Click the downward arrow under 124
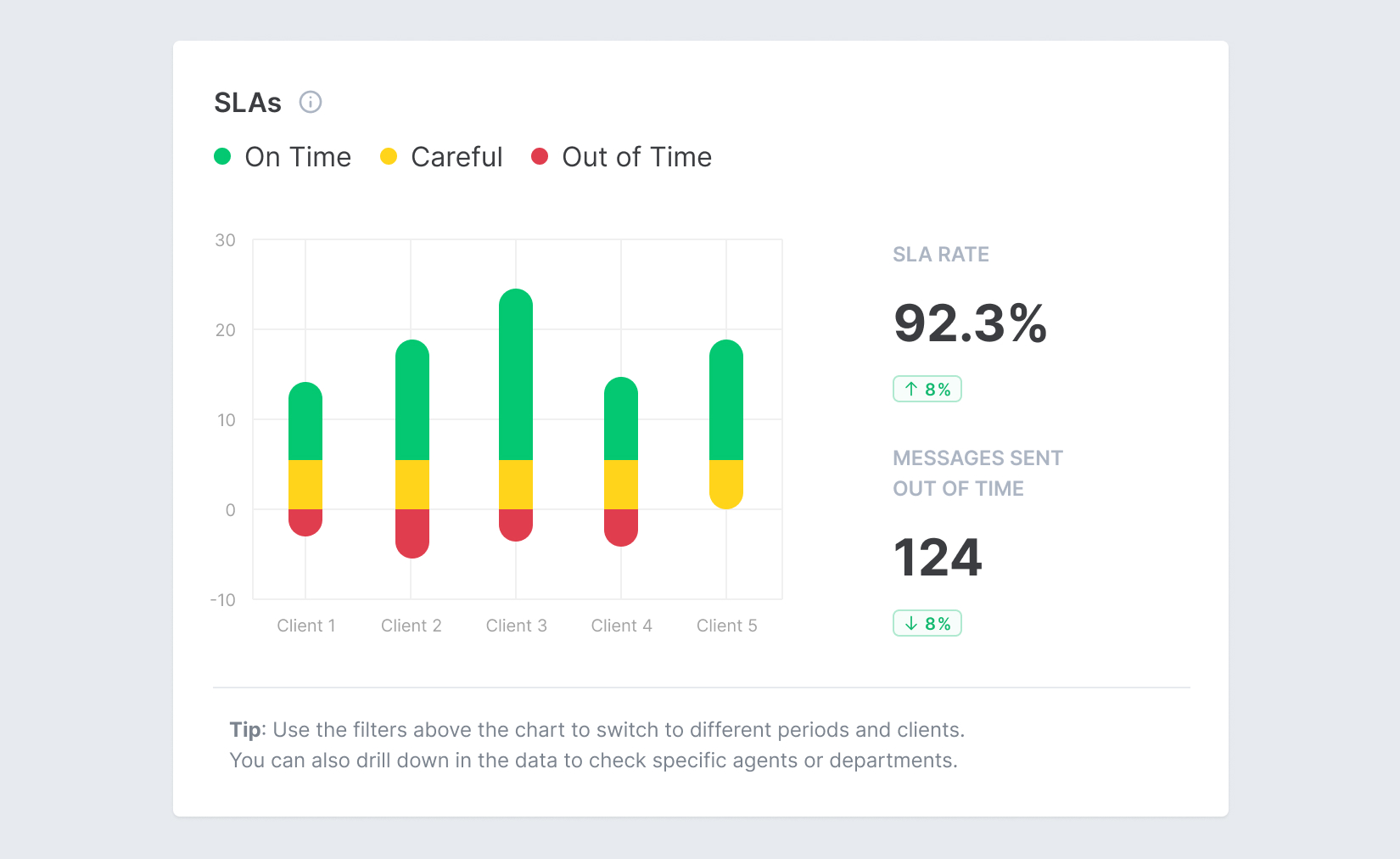 [x=910, y=623]
